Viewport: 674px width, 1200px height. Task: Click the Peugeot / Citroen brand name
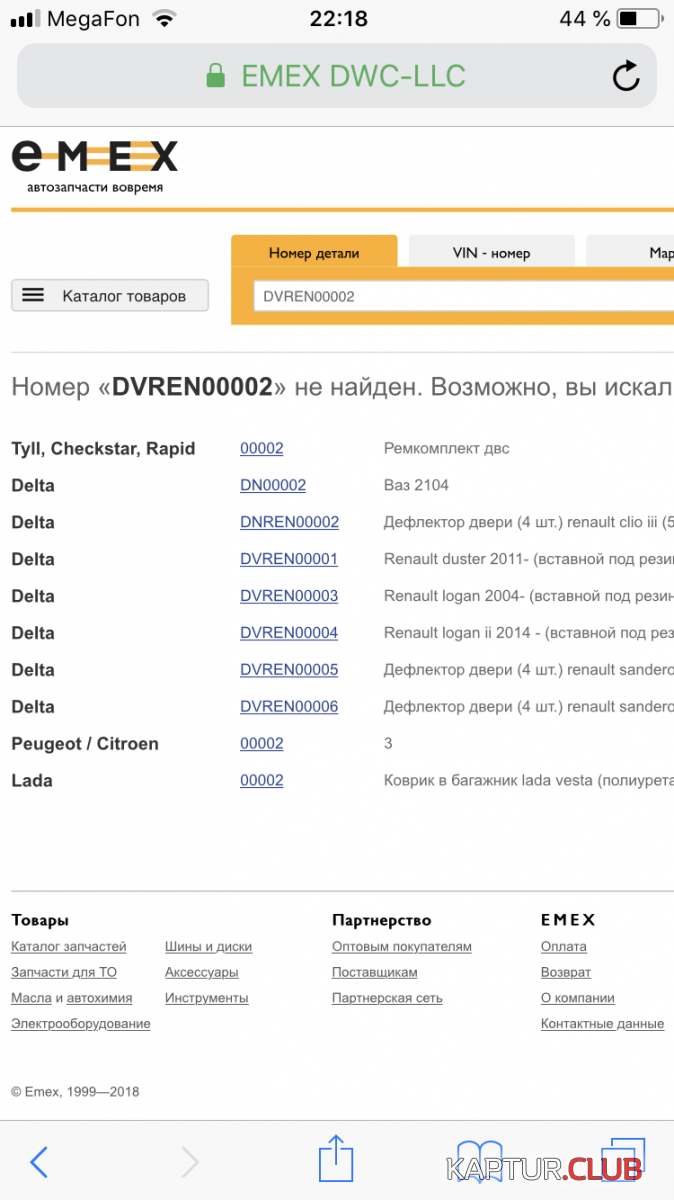point(85,744)
